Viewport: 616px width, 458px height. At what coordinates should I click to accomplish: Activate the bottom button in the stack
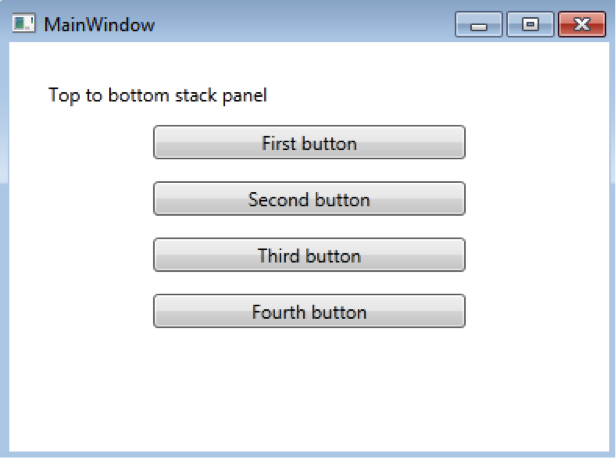309,311
